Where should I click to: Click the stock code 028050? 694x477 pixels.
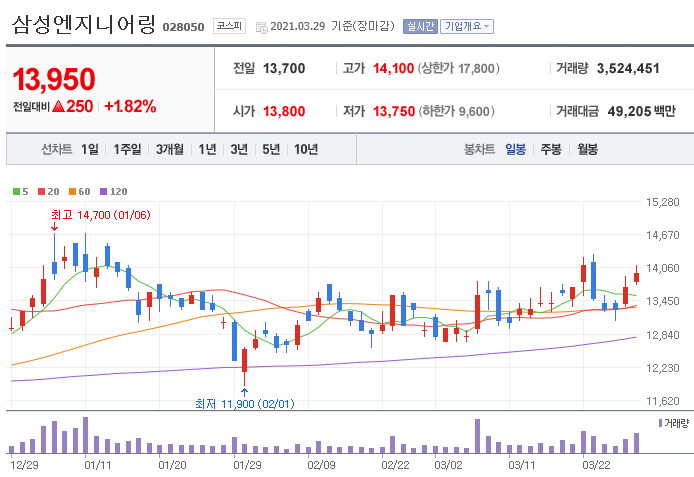click(183, 27)
